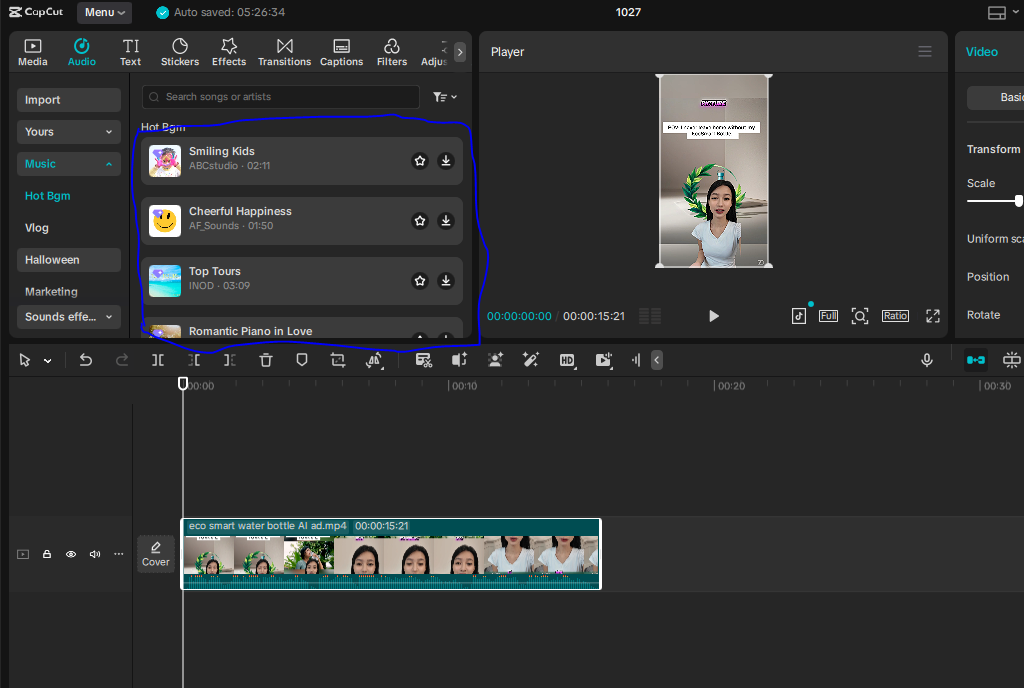Open the Stickers panel
The height and width of the screenshot is (688, 1024).
coord(180,52)
